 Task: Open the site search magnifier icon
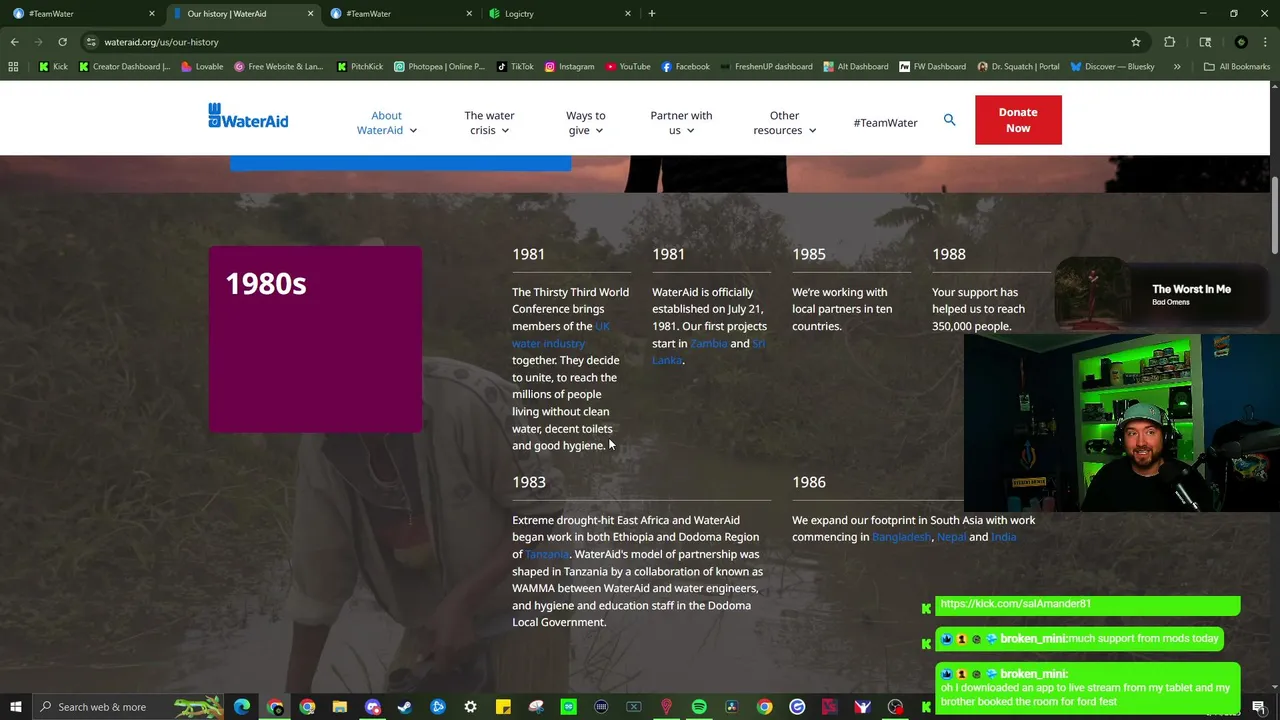click(x=949, y=120)
